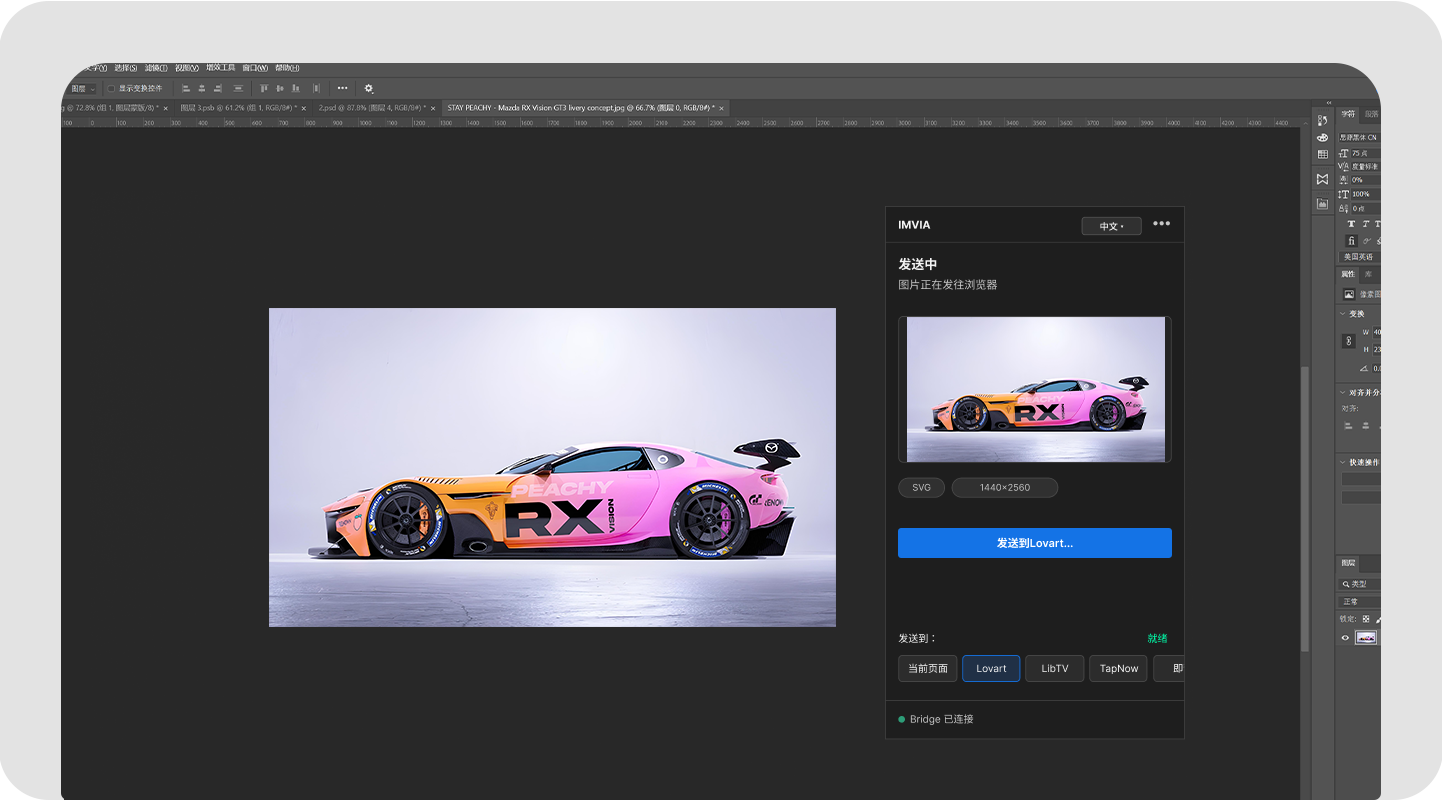Open the 选择(S) menu
1442x800 pixels.
pos(126,68)
